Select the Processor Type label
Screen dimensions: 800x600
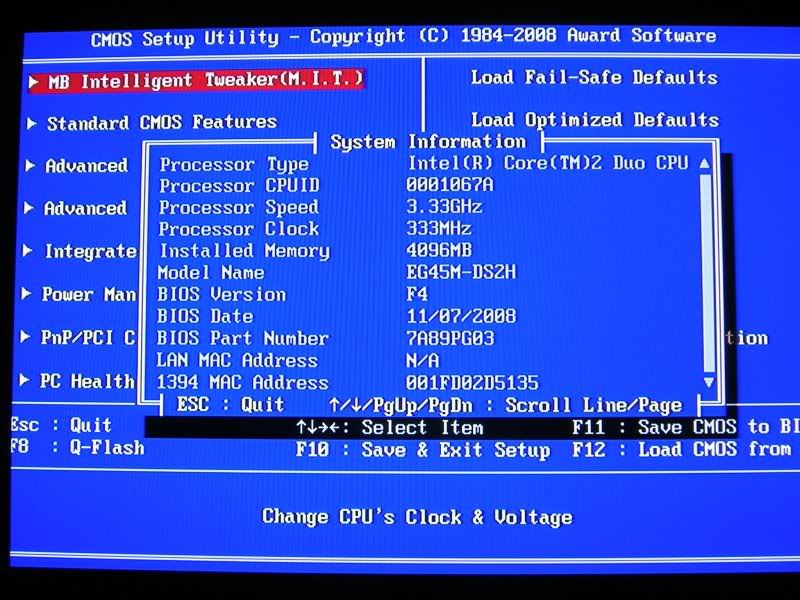pos(234,164)
